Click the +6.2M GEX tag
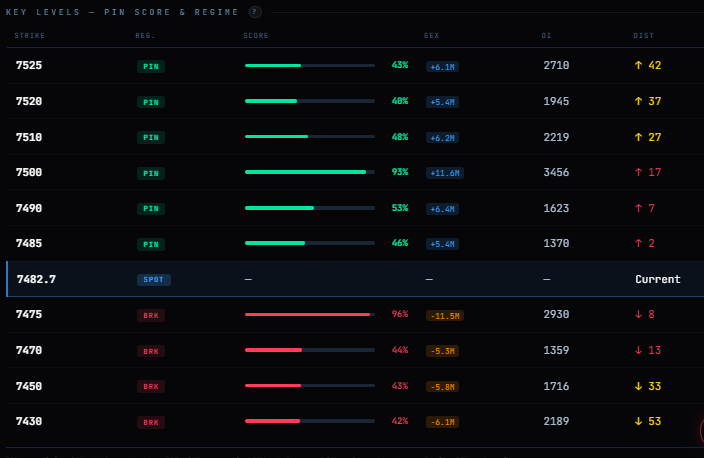The image size is (704, 458). (x=442, y=138)
